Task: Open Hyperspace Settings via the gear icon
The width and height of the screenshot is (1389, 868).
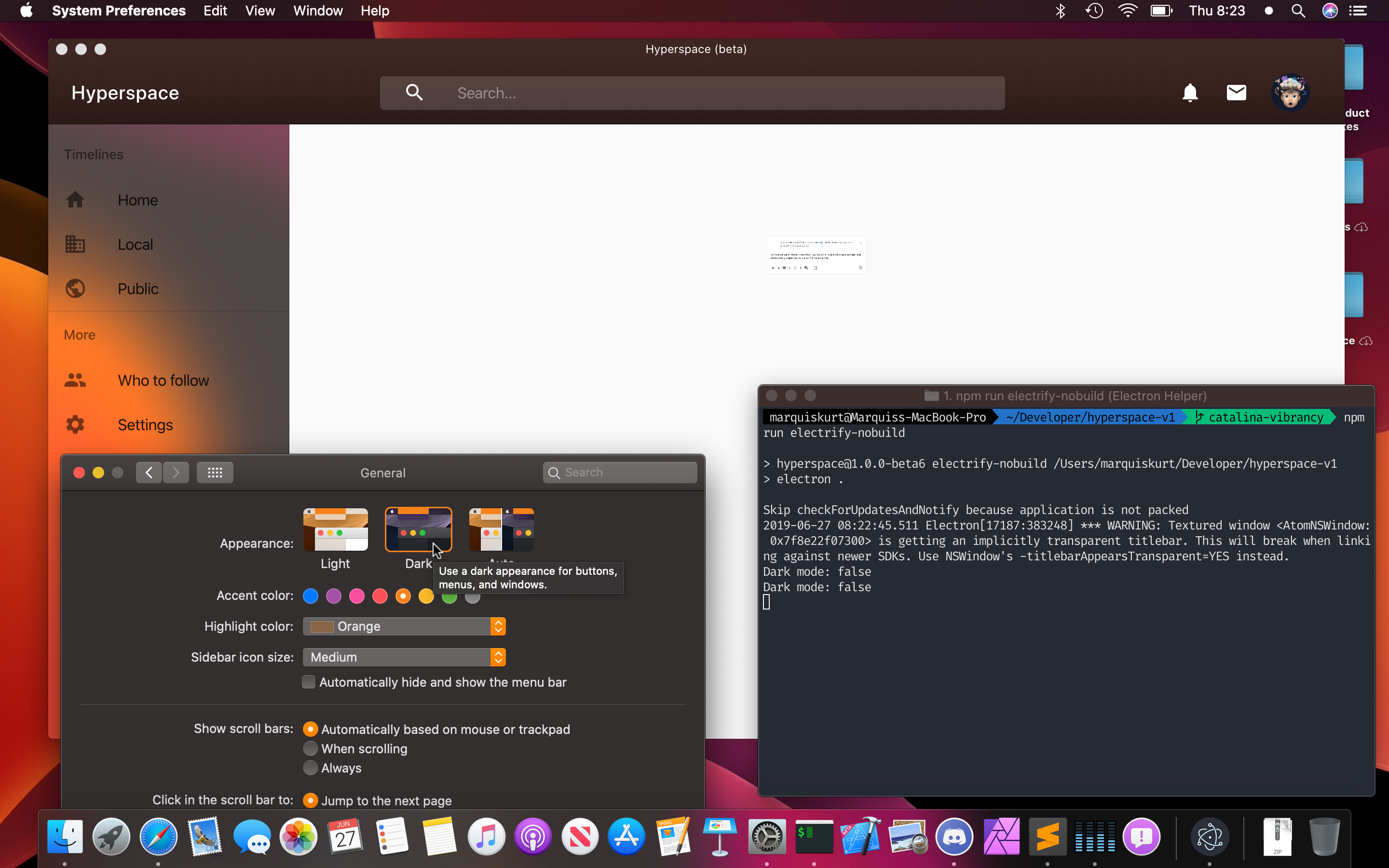Action: (x=75, y=424)
